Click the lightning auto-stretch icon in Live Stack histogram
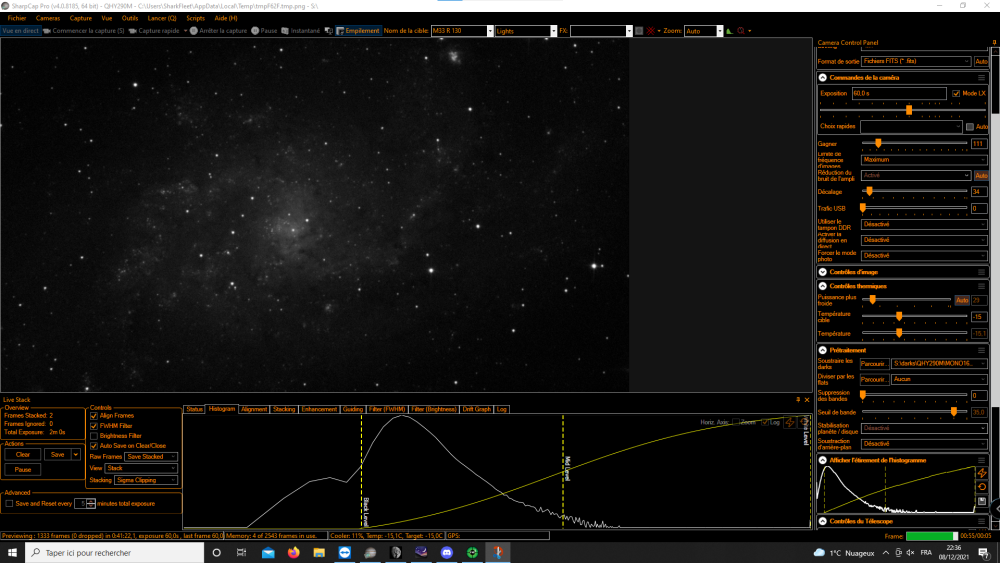The height and width of the screenshot is (563, 1000). pos(790,422)
